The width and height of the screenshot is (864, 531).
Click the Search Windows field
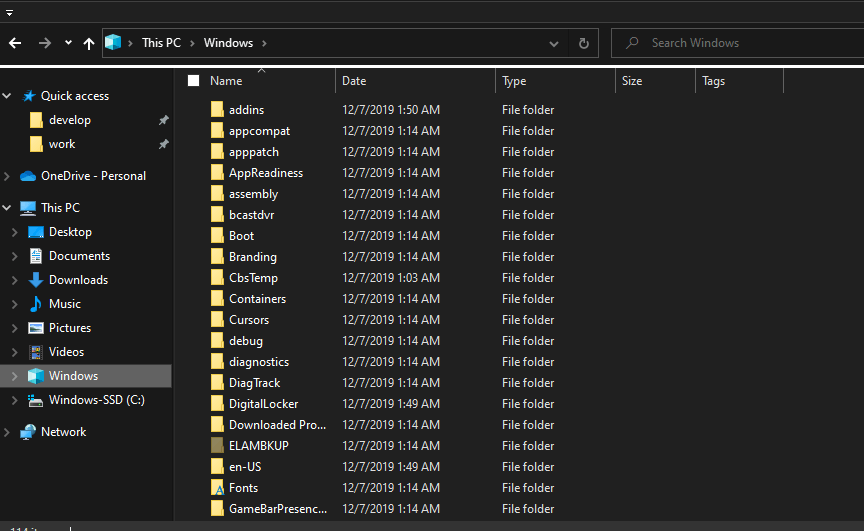(737, 43)
